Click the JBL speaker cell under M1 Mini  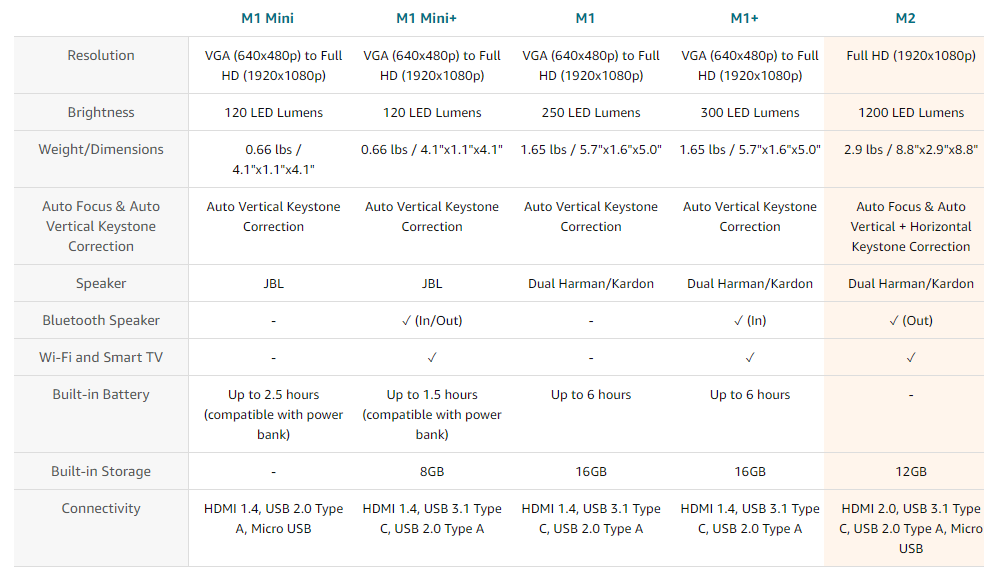274,284
